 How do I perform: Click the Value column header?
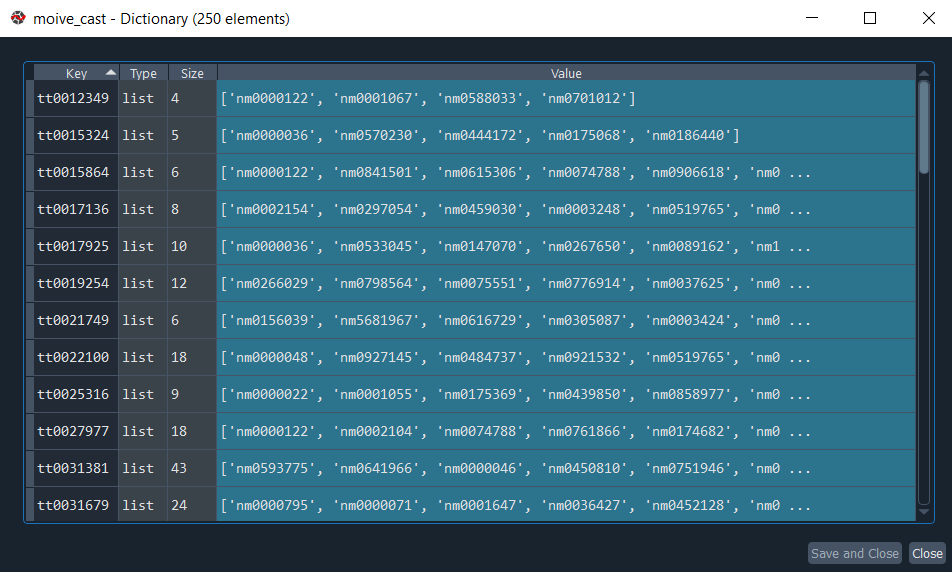click(x=566, y=73)
